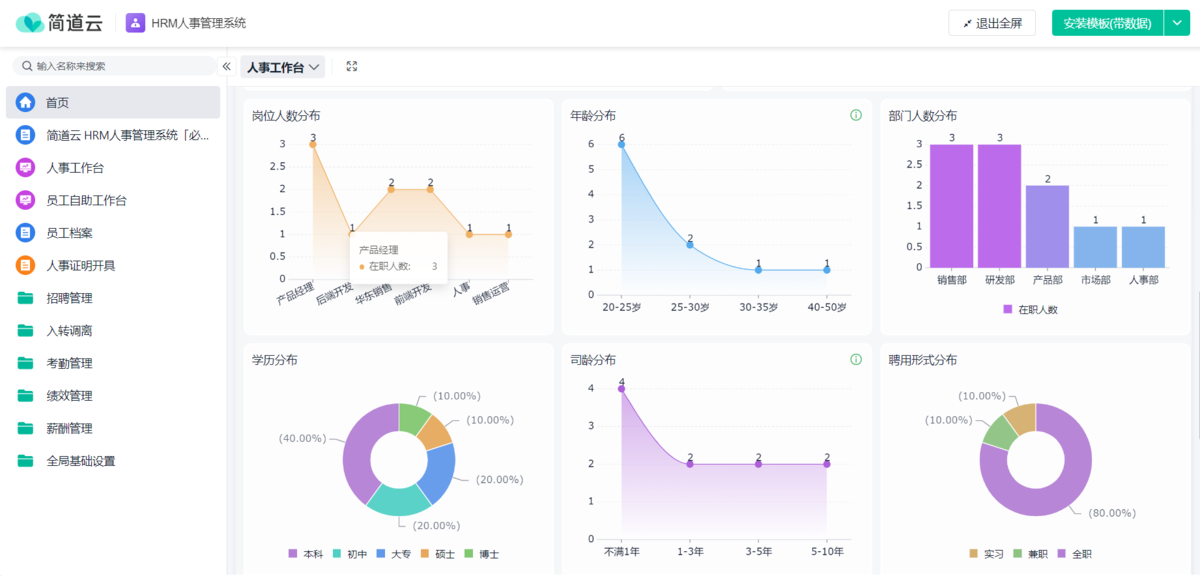1200x576 pixels.
Task: Click the 首页 home icon in sidebar
Action: (25, 102)
